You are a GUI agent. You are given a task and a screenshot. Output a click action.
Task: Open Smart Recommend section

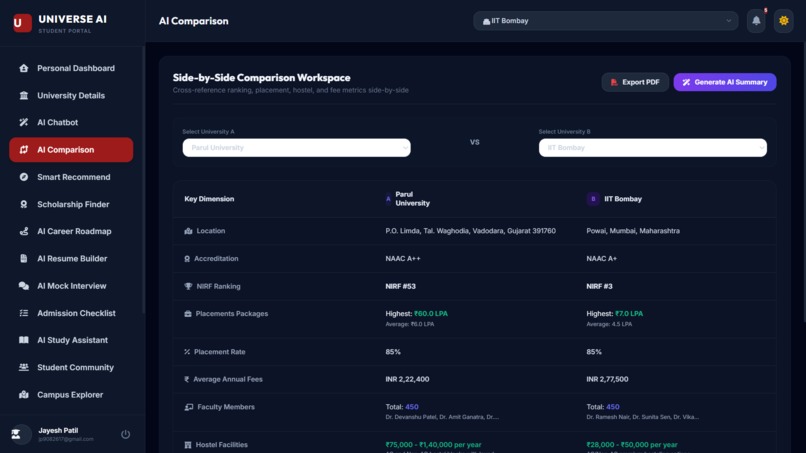[71, 177]
